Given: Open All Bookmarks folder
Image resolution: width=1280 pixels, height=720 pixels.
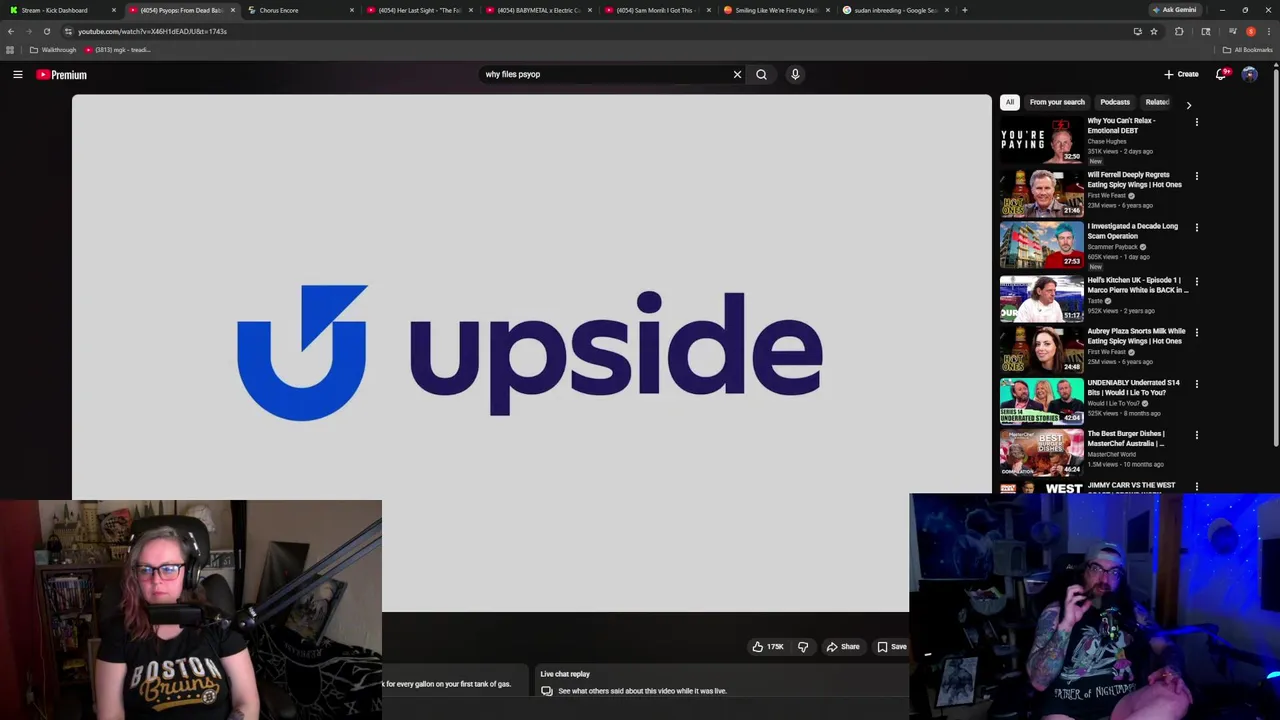Looking at the screenshot, I should click(x=1247, y=50).
